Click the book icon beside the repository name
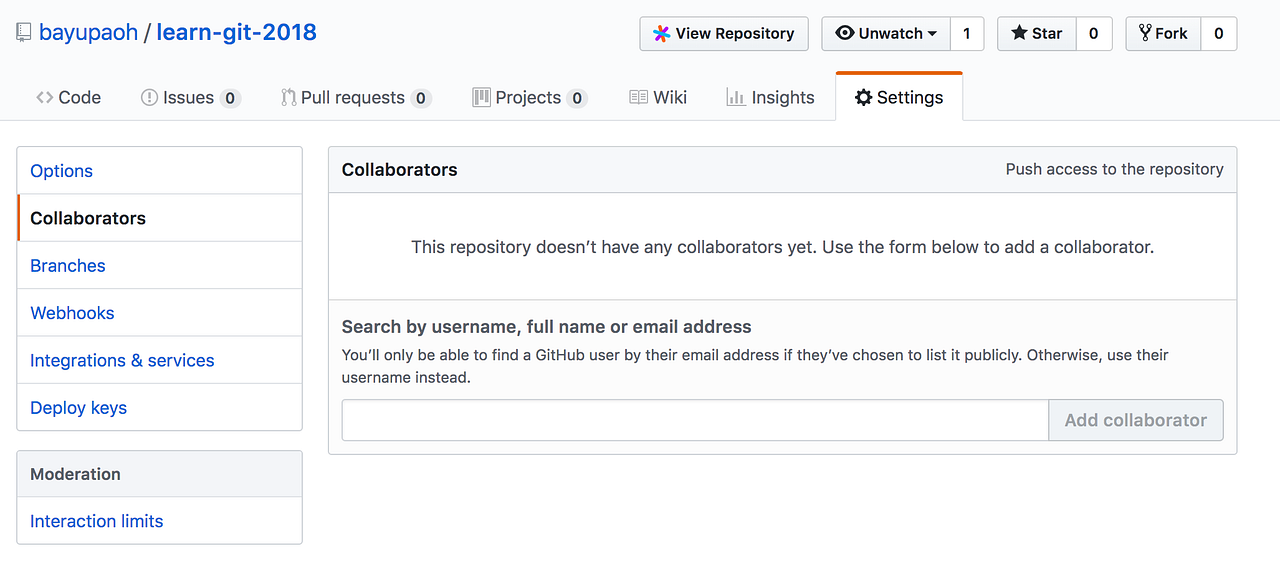The width and height of the screenshot is (1280, 576). coord(22,32)
